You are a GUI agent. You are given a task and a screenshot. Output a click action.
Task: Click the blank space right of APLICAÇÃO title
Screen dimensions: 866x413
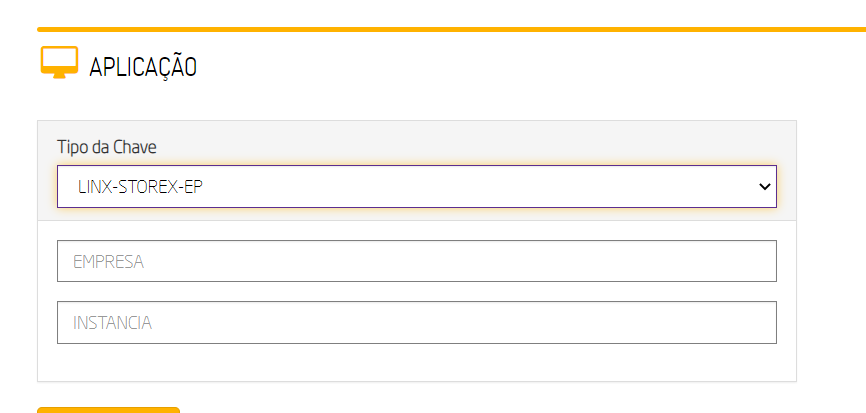[500, 67]
